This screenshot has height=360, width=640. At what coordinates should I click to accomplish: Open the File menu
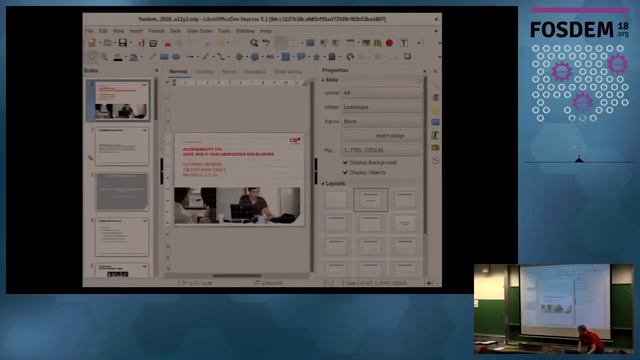[x=89, y=31]
